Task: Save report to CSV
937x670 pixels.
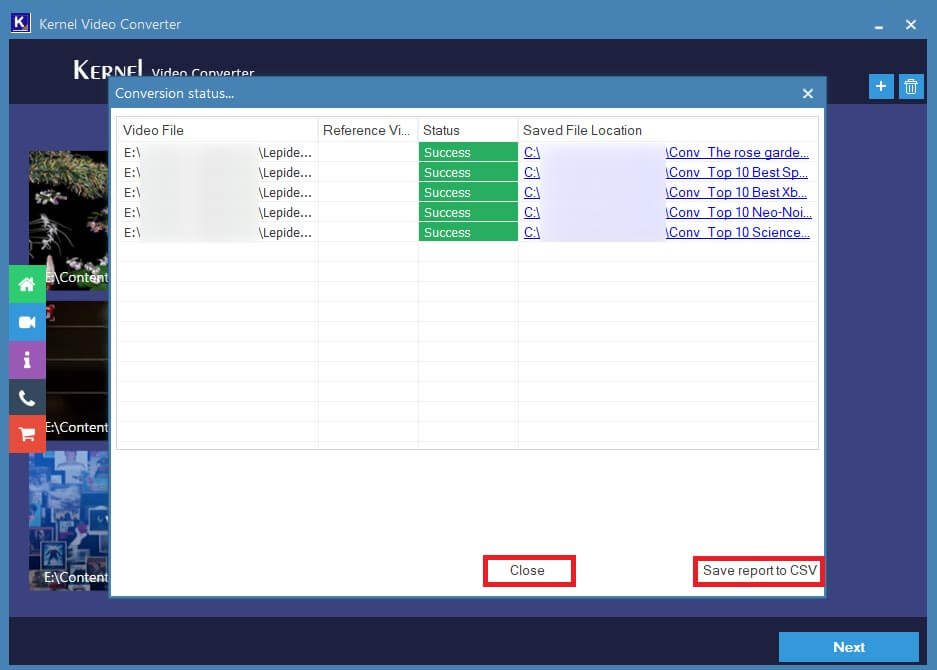Action: [759, 571]
